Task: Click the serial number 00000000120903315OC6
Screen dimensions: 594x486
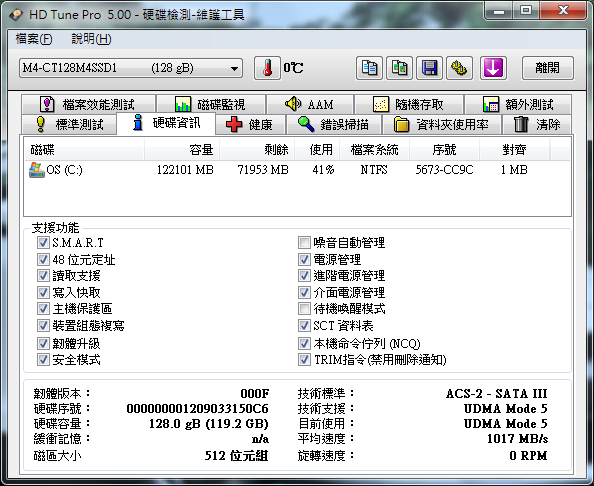Action: [x=197, y=409]
